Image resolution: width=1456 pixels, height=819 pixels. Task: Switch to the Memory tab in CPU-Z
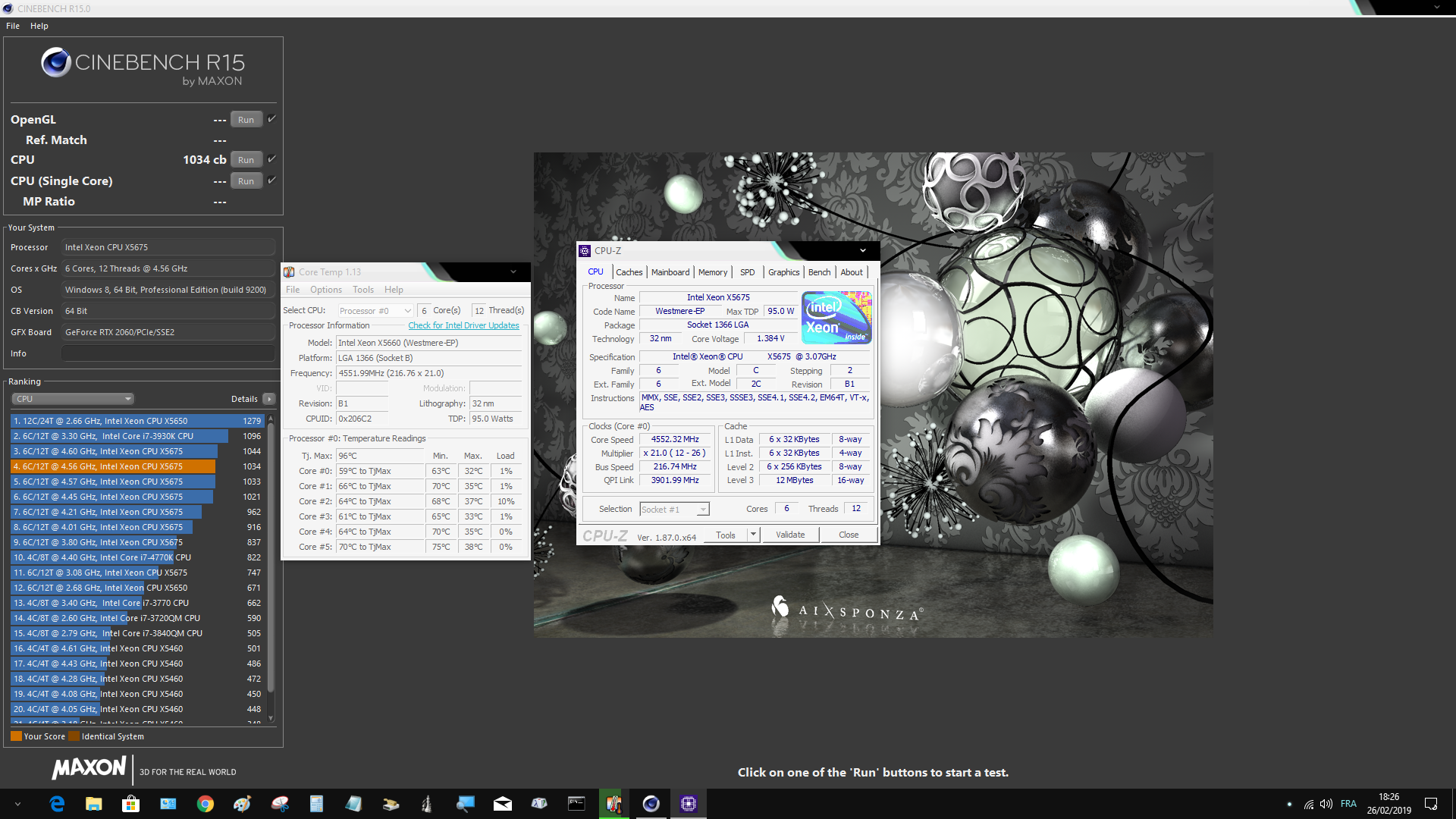coord(713,271)
